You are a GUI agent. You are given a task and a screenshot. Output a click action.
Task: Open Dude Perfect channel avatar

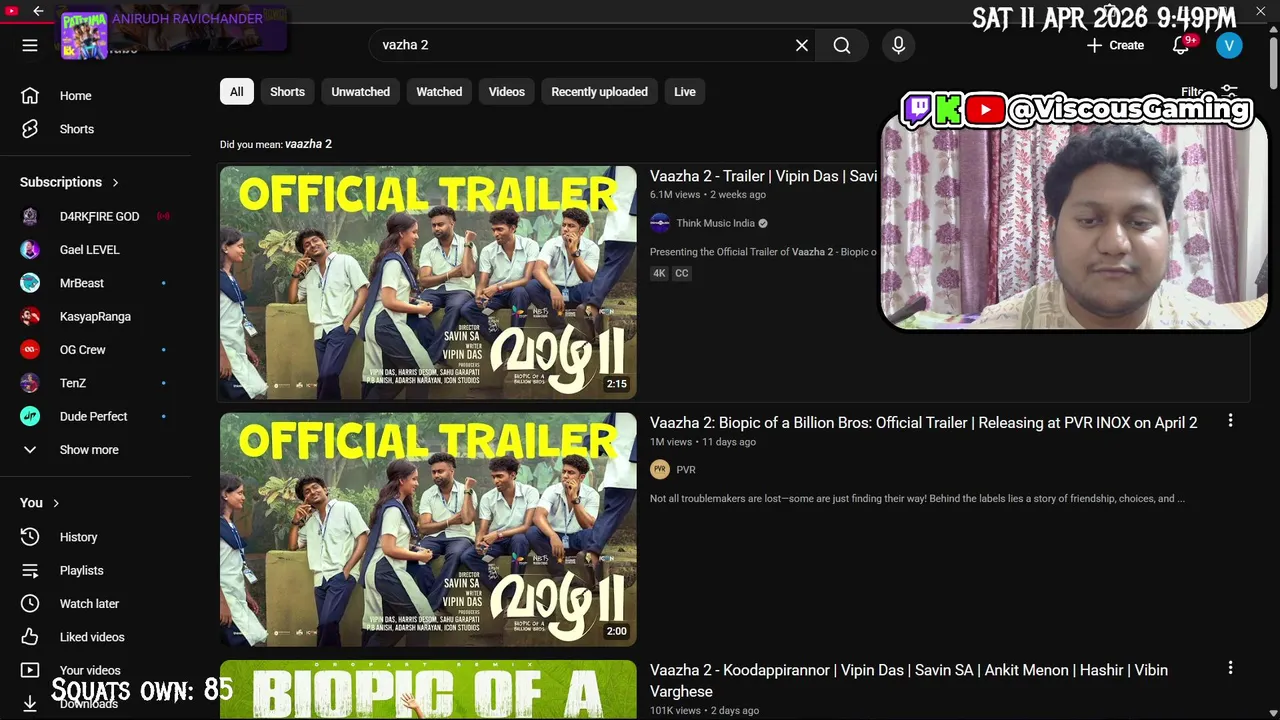click(x=30, y=416)
